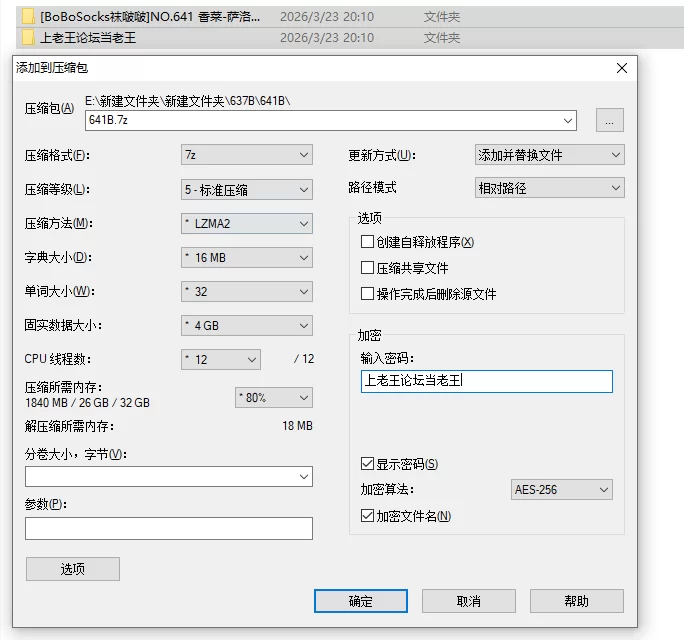Select the 上老王论坛当老王 folder name
This screenshot has height=640, width=684.
(x=88, y=38)
